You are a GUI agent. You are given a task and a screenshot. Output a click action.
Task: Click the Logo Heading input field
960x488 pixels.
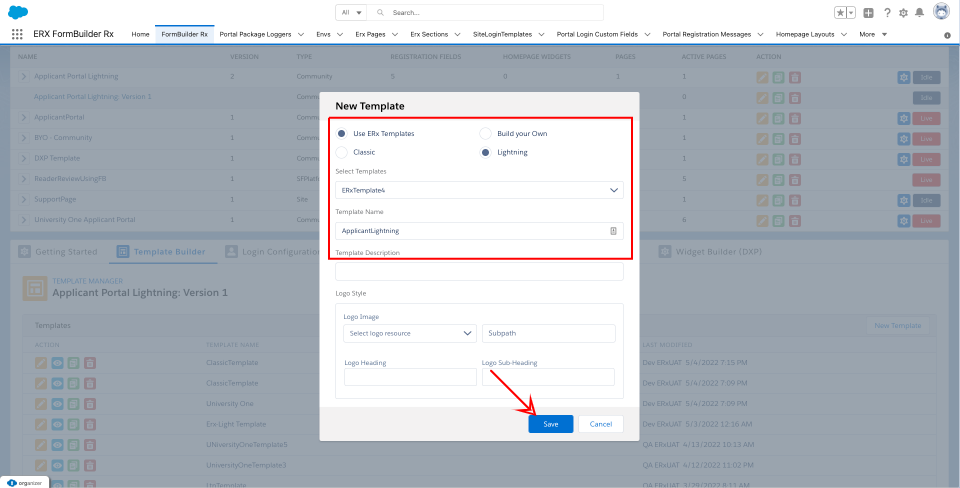pos(410,377)
